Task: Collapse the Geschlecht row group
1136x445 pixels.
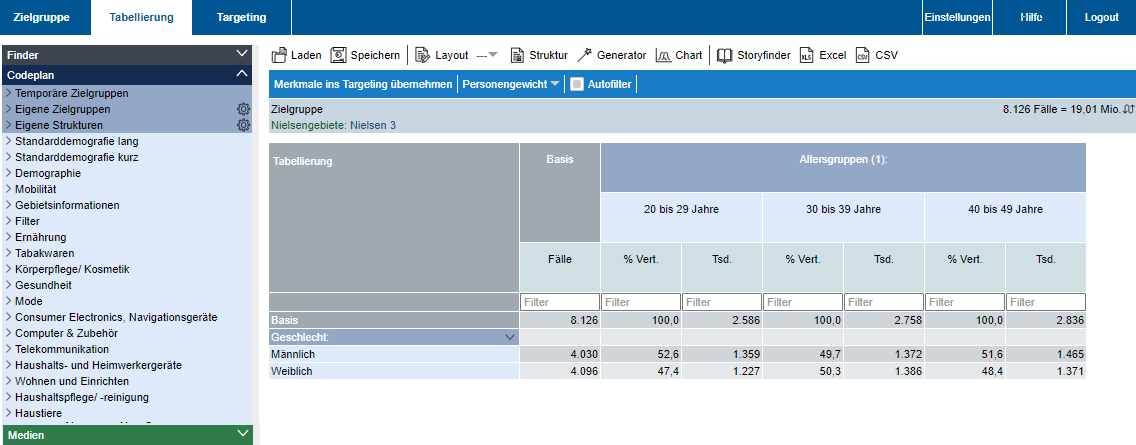Action: tap(511, 338)
